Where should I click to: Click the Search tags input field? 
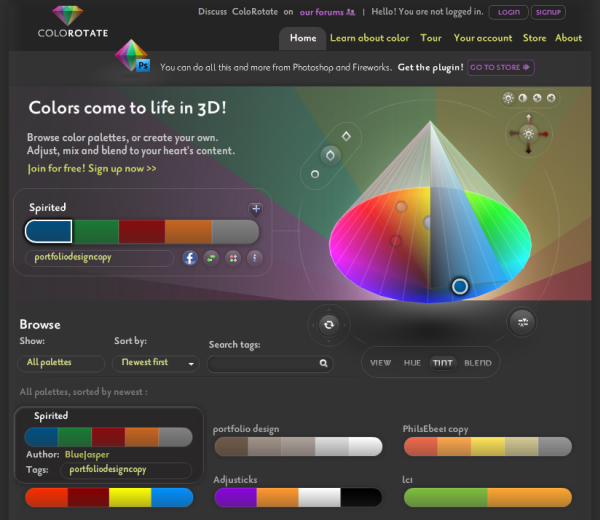click(x=270, y=364)
